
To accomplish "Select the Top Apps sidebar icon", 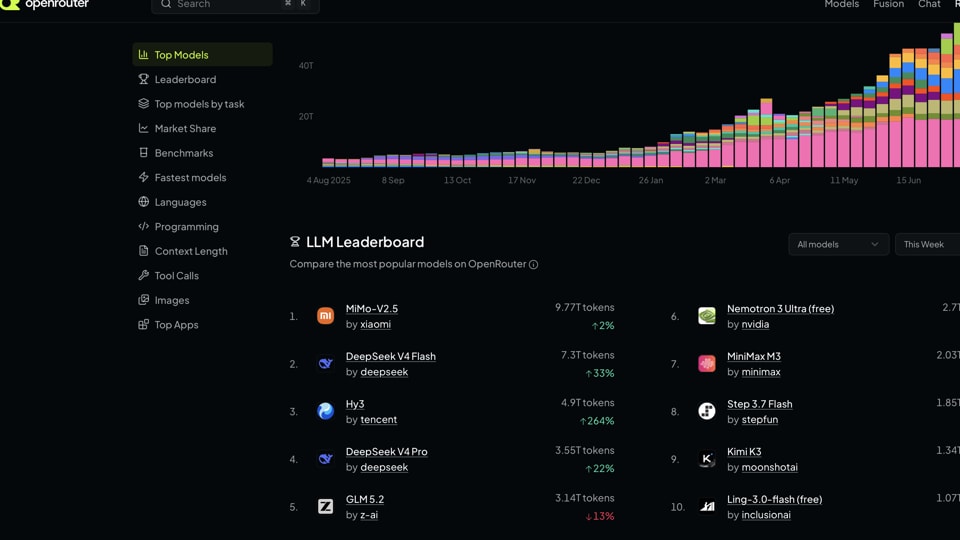I will pyautogui.click(x=143, y=324).
